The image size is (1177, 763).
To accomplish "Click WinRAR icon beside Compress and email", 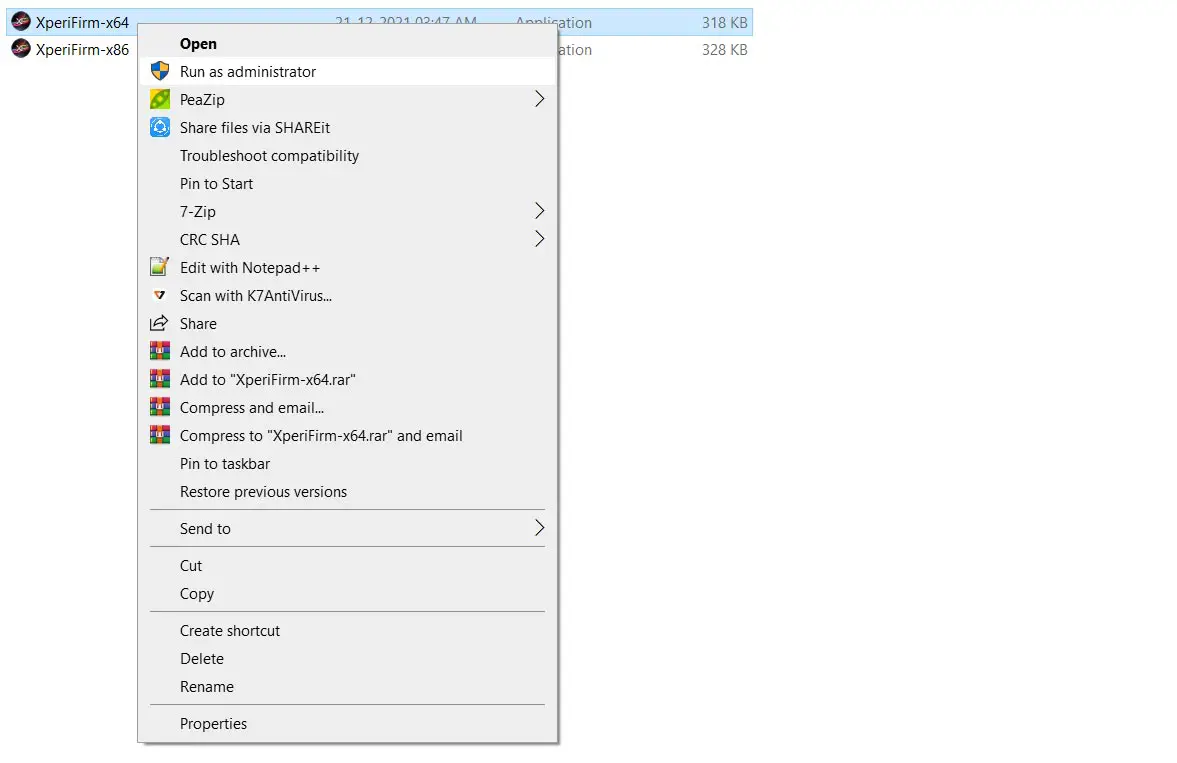I will 160,408.
